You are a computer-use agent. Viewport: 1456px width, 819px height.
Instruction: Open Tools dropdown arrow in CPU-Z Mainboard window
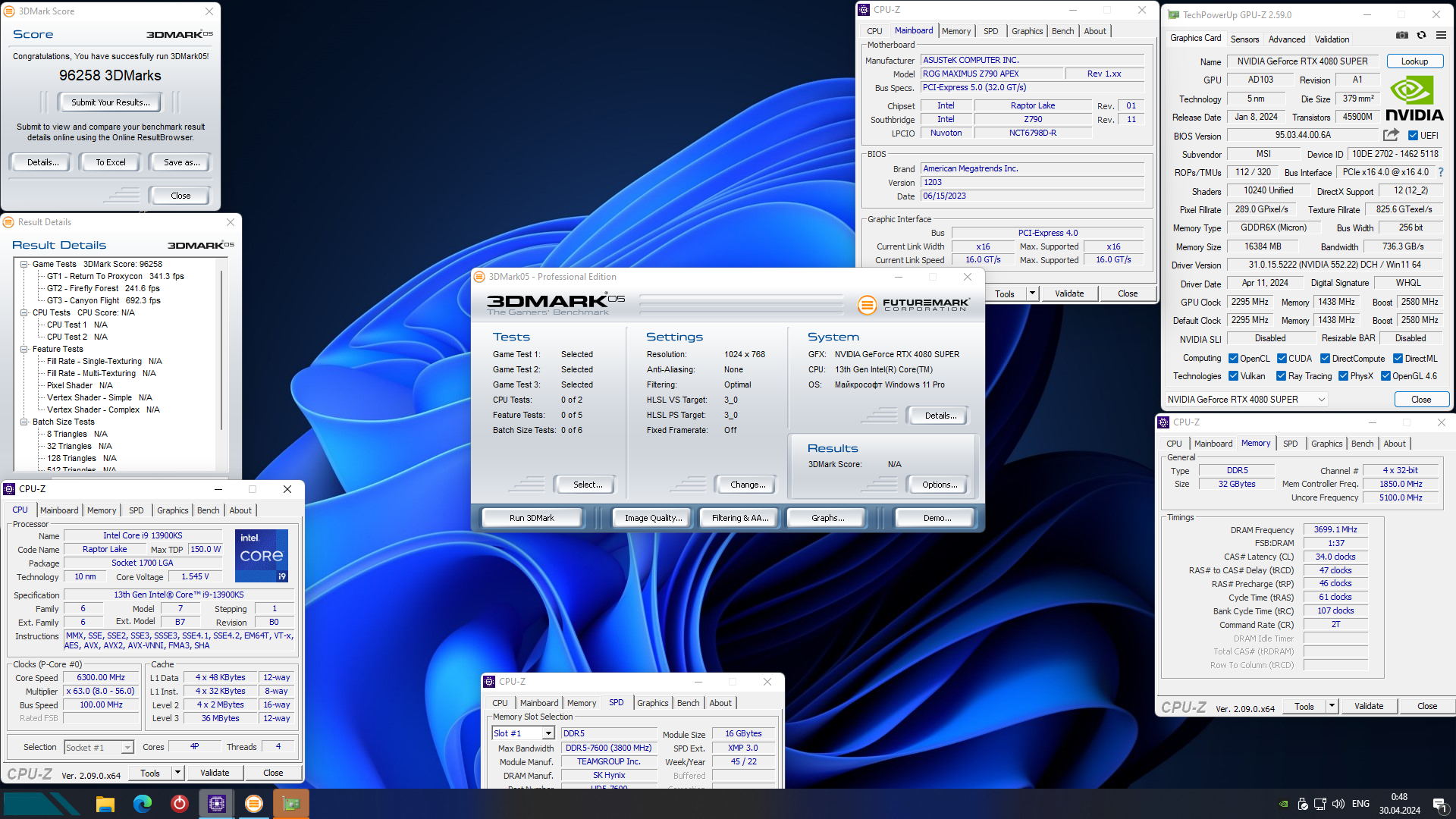pyautogui.click(x=1032, y=293)
